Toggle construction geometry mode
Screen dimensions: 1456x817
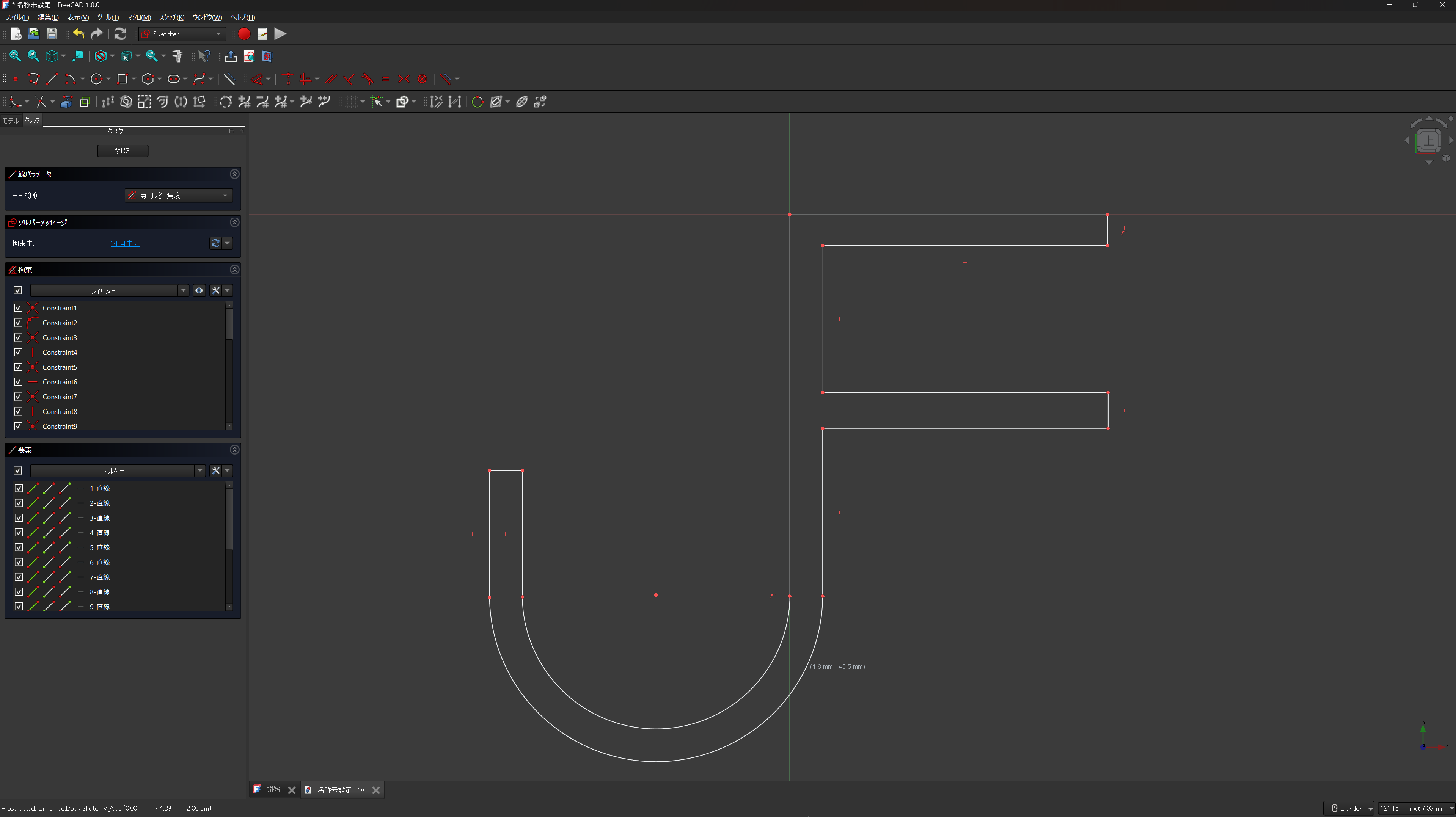click(x=229, y=79)
